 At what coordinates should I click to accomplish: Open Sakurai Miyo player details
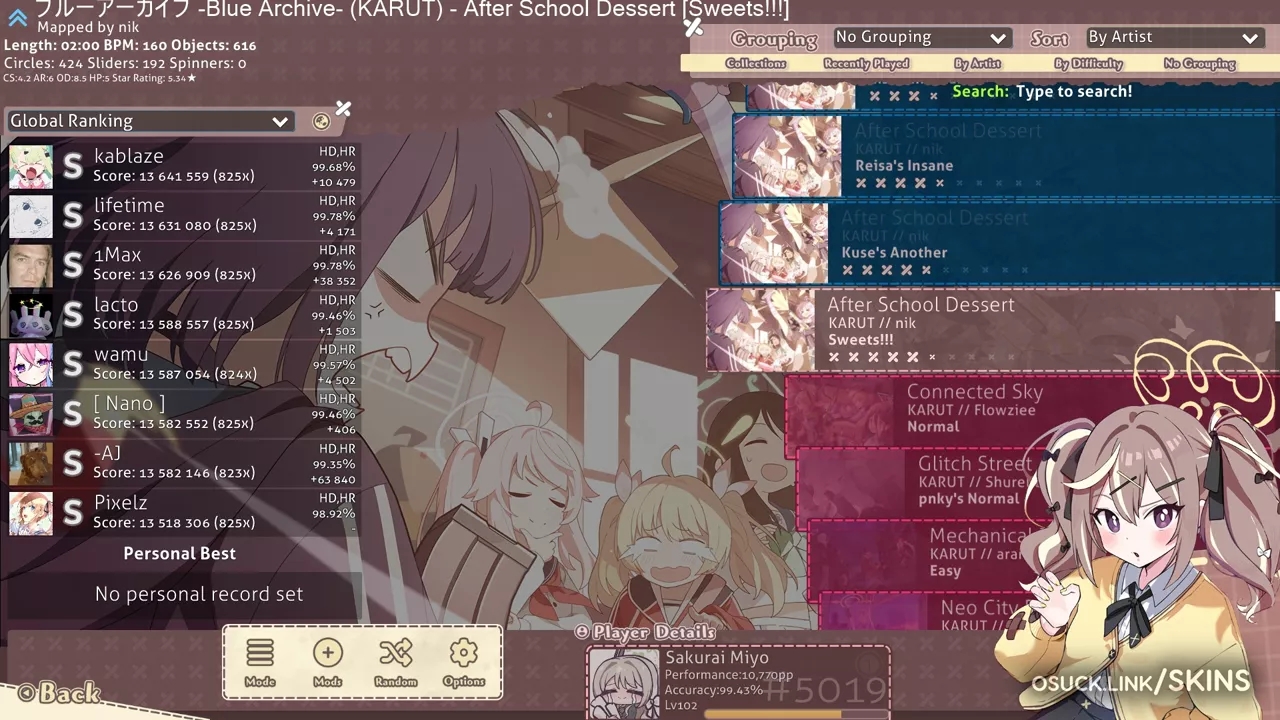pyautogui.click(x=738, y=682)
